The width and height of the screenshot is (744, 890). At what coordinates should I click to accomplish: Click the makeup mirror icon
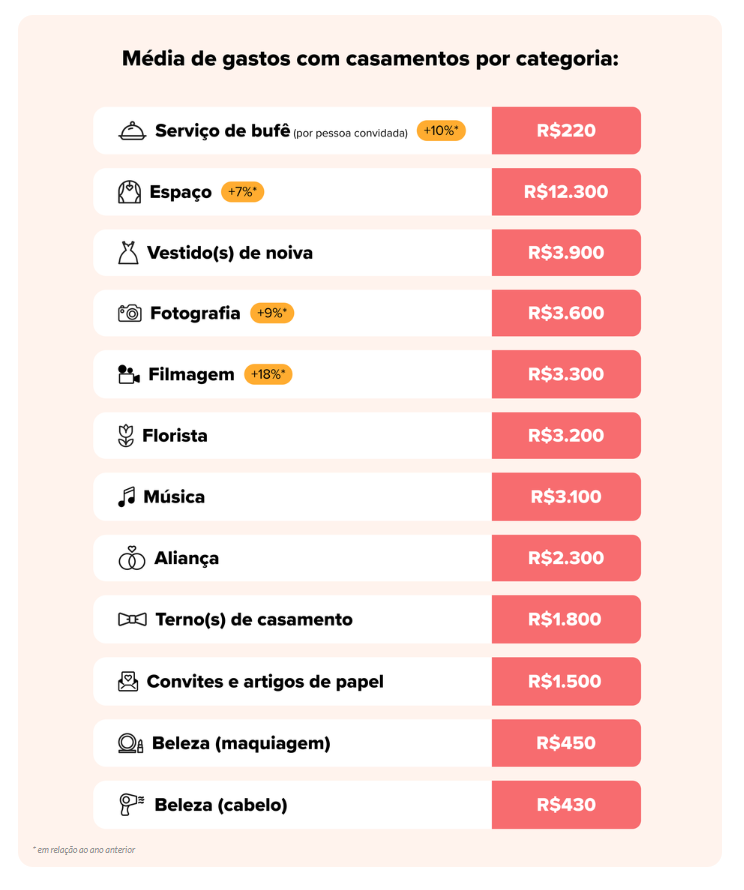pyautogui.click(x=131, y=743)
